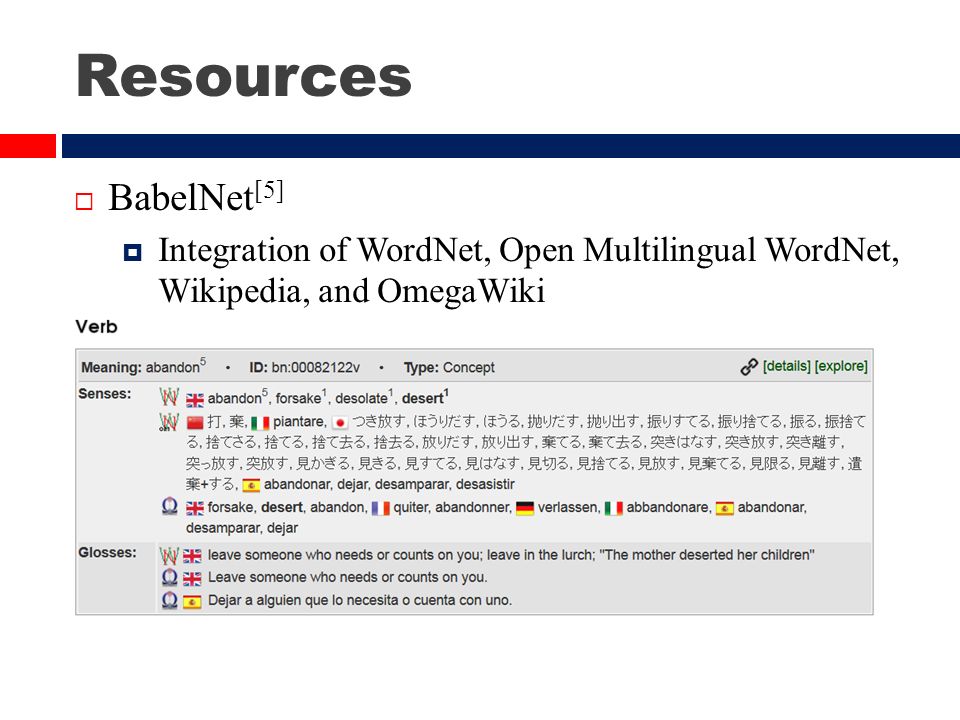This screenshot has height=720, width=960.
Task: Click the word 'desolate' in the WordNet senses
Action: pyautogui.click(x=364, y=397)
